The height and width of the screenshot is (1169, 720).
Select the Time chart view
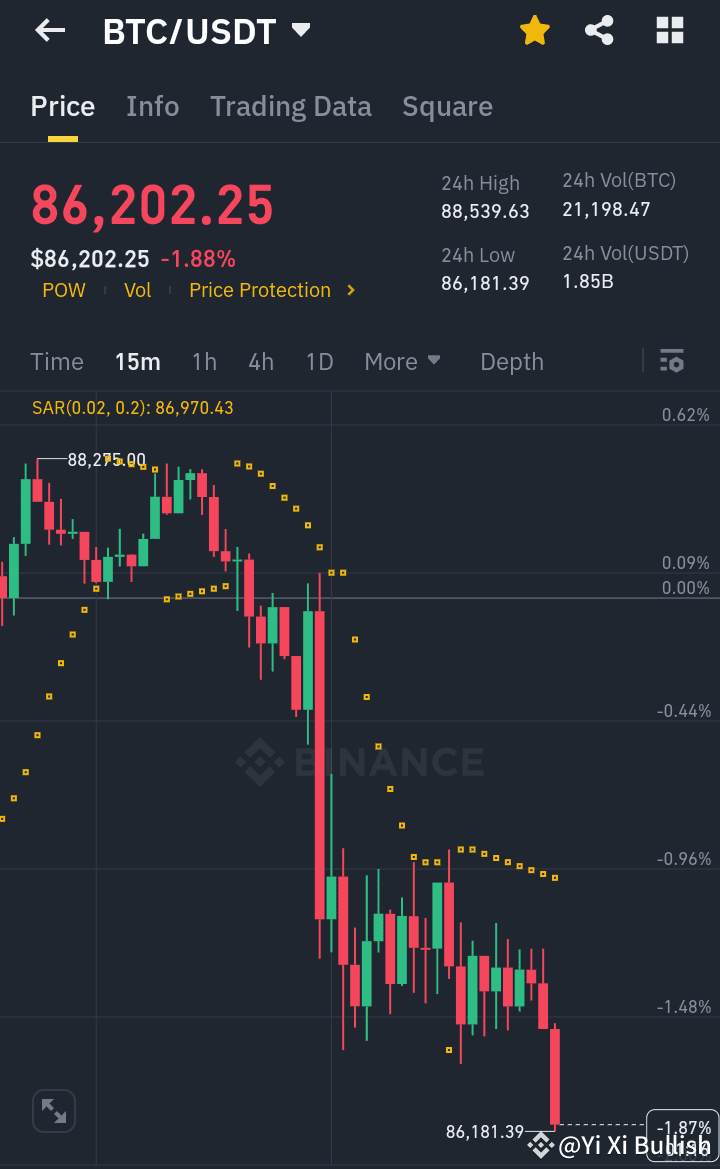56,361
